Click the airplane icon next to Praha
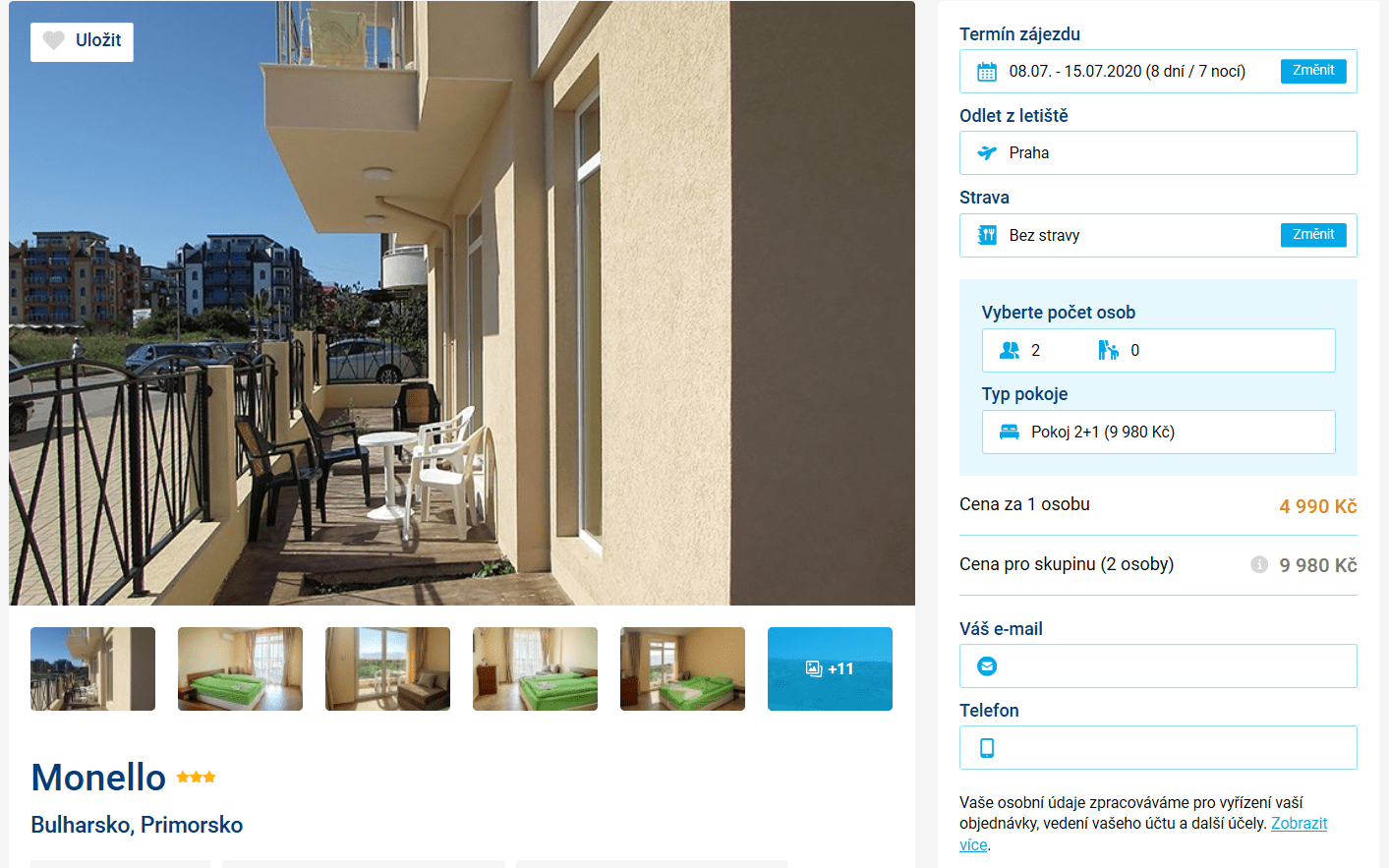The height and width of the screenshot is (868, 1389). pos(987,153)
